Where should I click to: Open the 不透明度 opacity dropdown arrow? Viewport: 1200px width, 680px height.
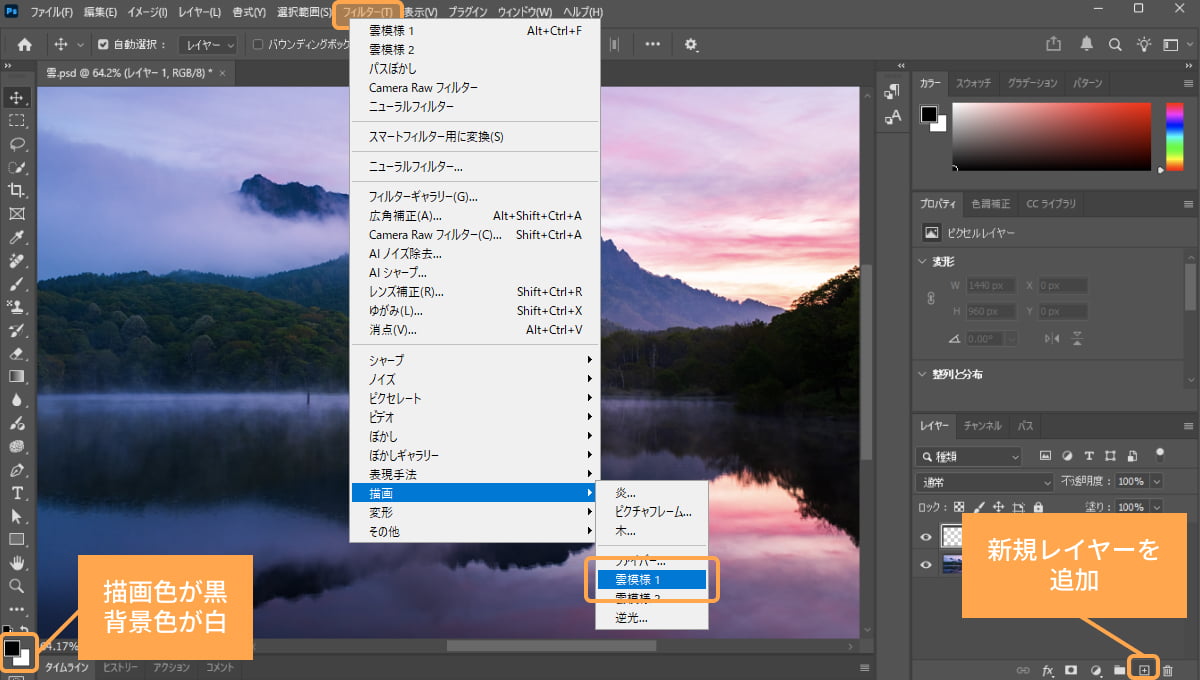coord(1157,481)
